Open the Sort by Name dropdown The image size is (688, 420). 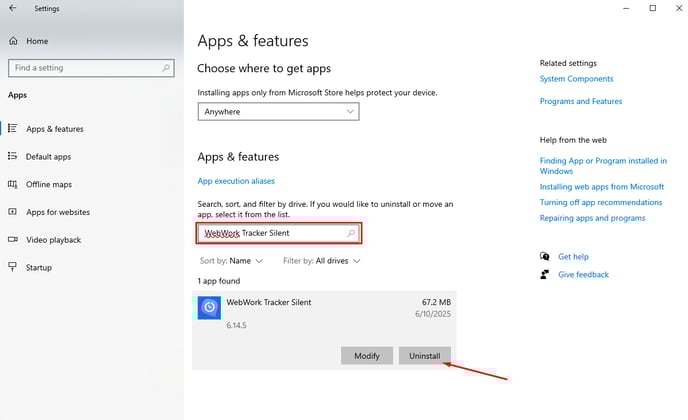coord(231,261)
